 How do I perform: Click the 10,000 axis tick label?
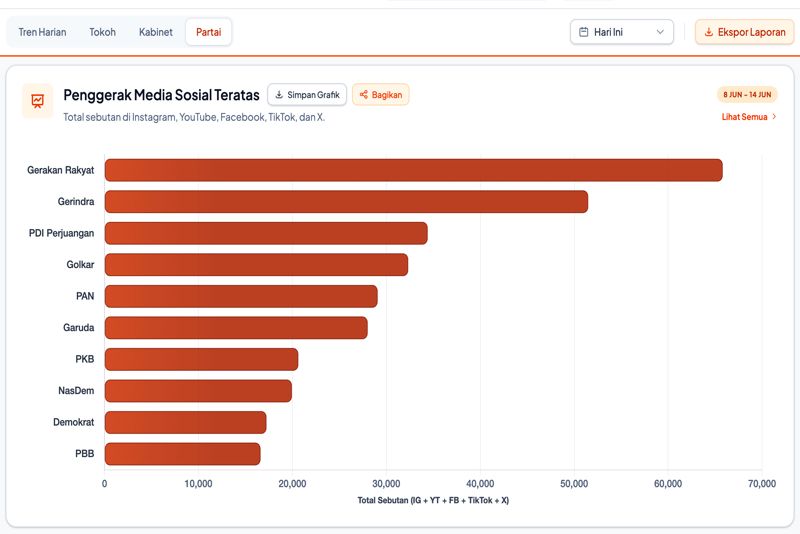198,484
